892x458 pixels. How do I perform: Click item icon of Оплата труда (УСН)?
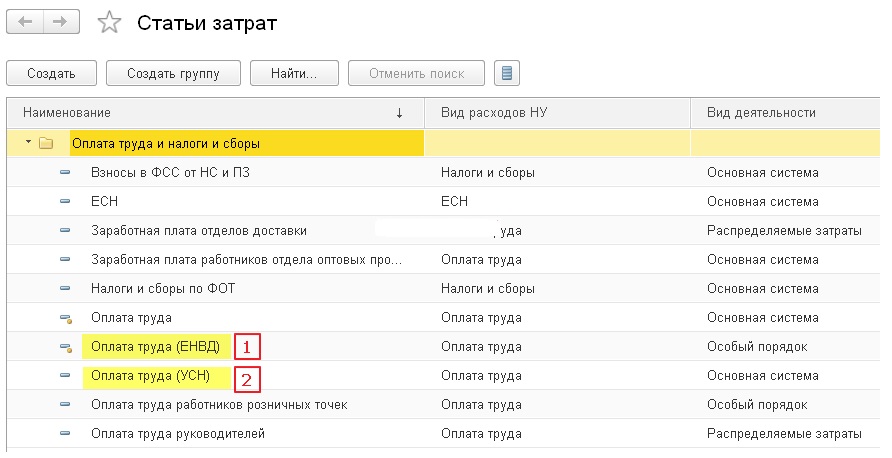pos(65,375)
